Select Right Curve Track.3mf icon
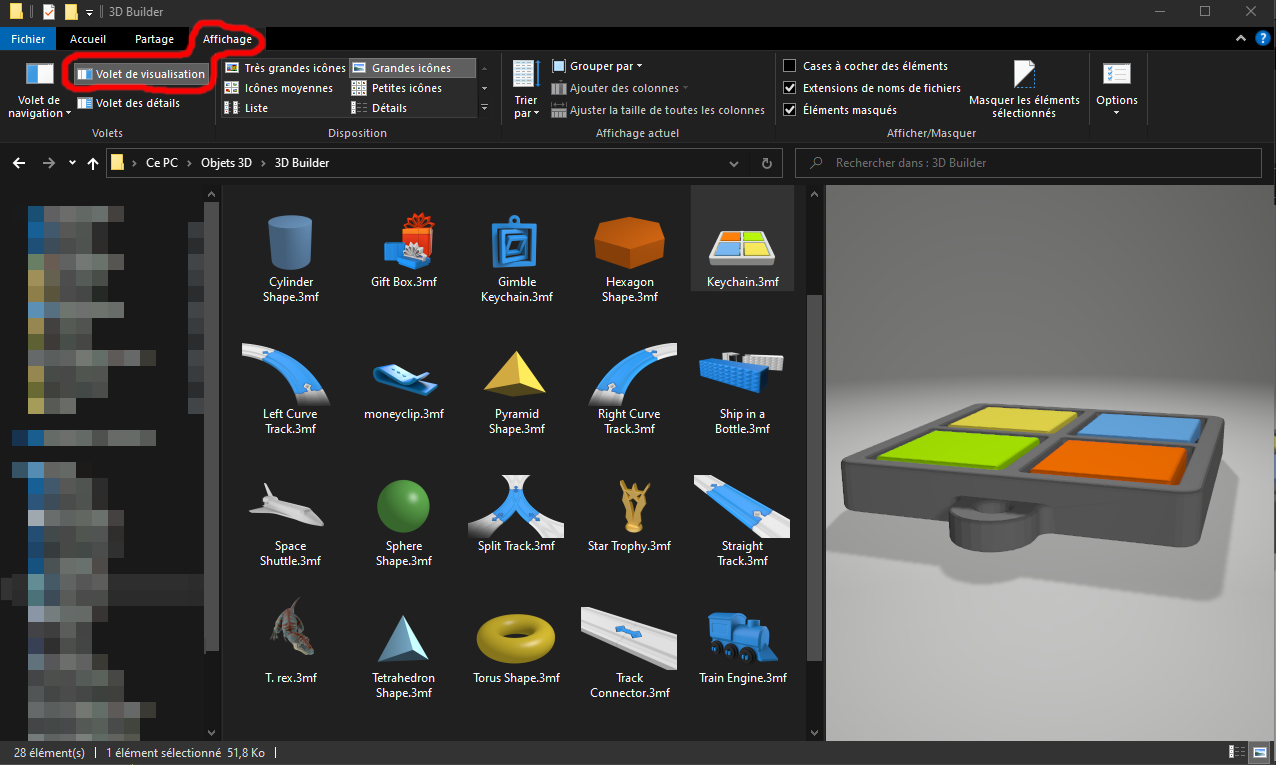 [x=631, y=373]
